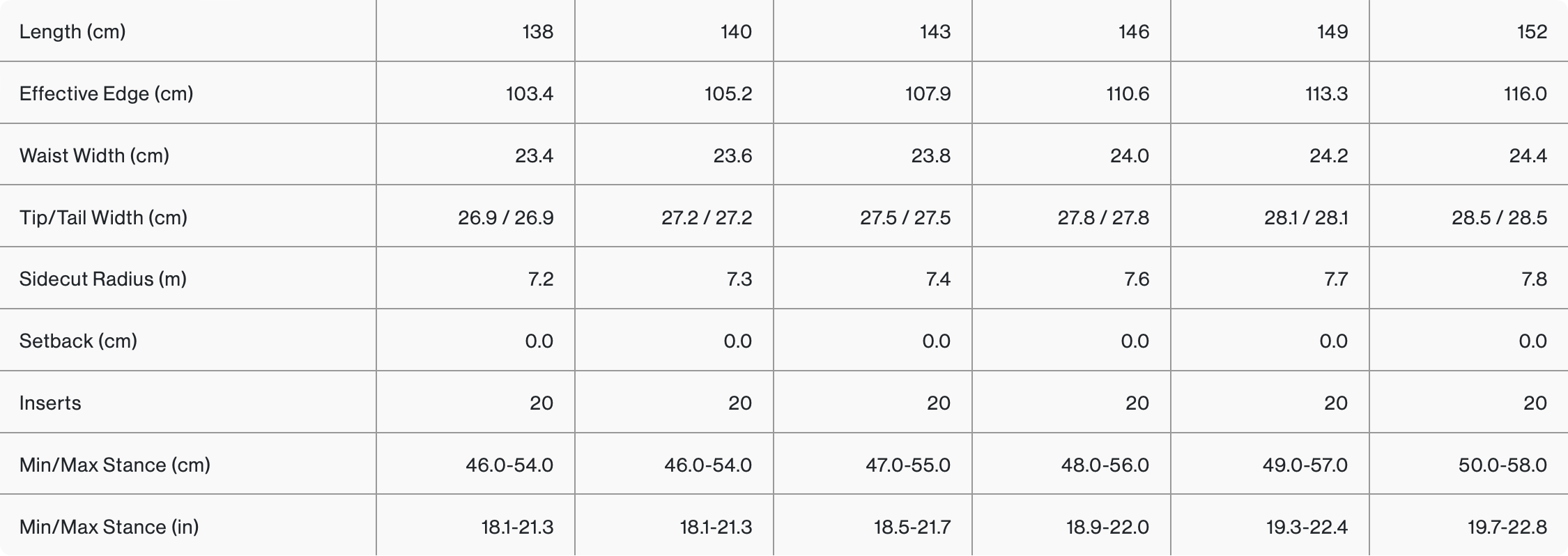The height and width of the screenshot is (556, 1568).
Task: Select the 24.0 waist width value
Action: (x=1129, y=156)
